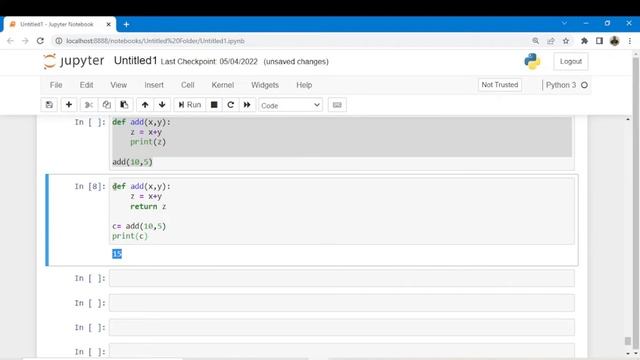Open the cell type Code dropdown
The height and width of the screenshot is (360, 640).
(290, 105)
